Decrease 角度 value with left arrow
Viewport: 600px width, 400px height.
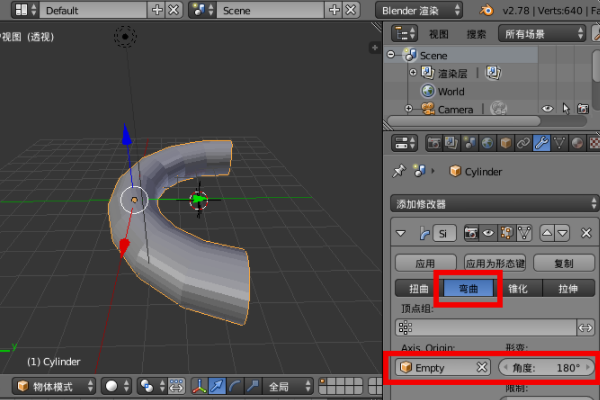[x=505, y=368]
